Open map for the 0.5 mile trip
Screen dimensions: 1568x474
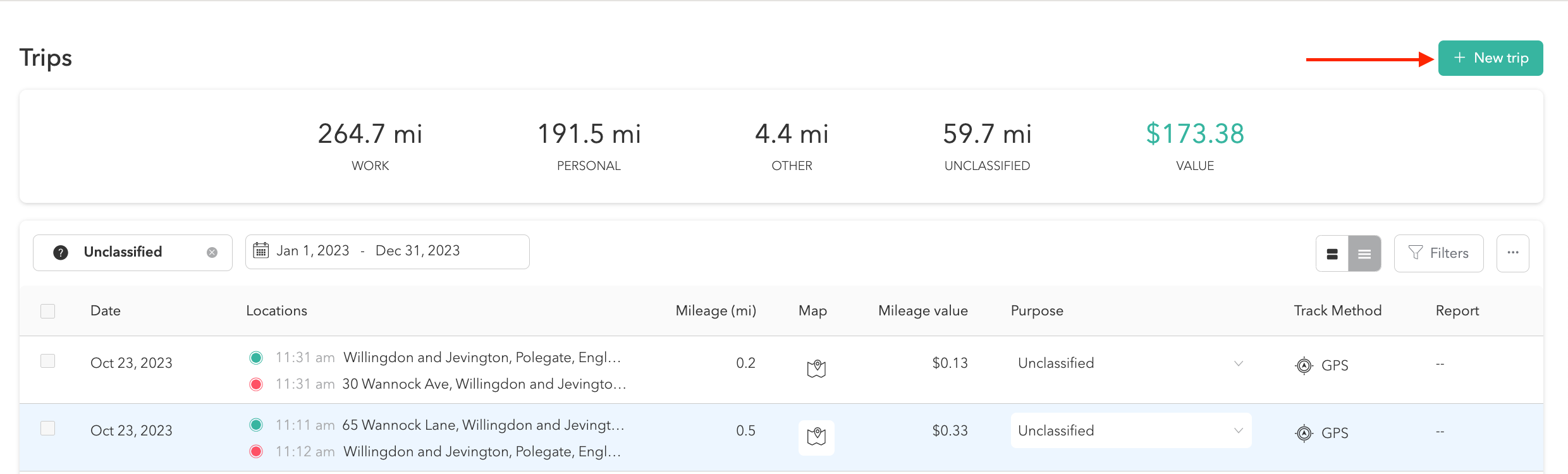click(816, 437)
